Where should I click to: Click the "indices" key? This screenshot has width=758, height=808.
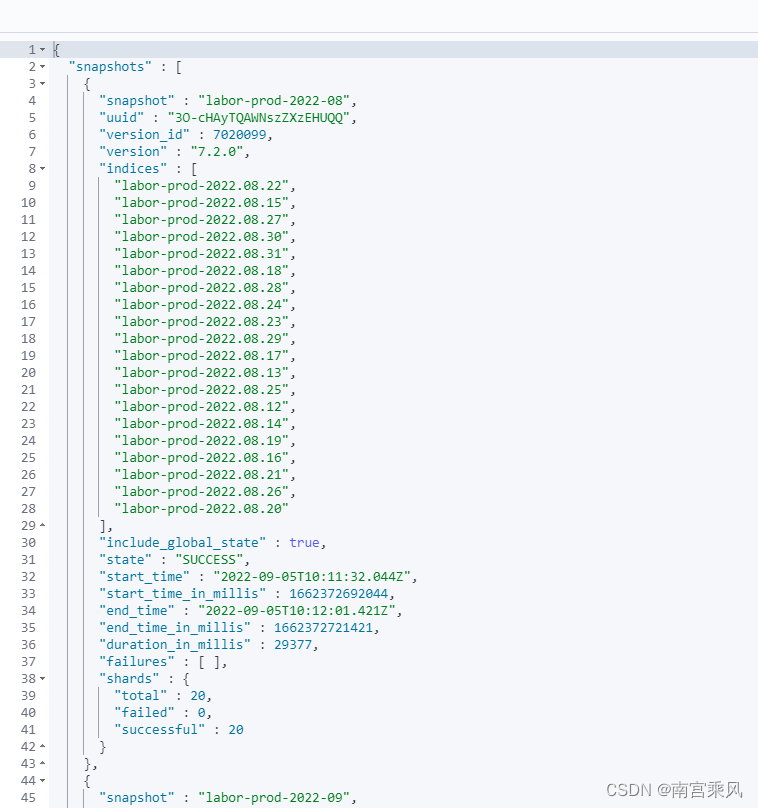click(x=133, y=169)
